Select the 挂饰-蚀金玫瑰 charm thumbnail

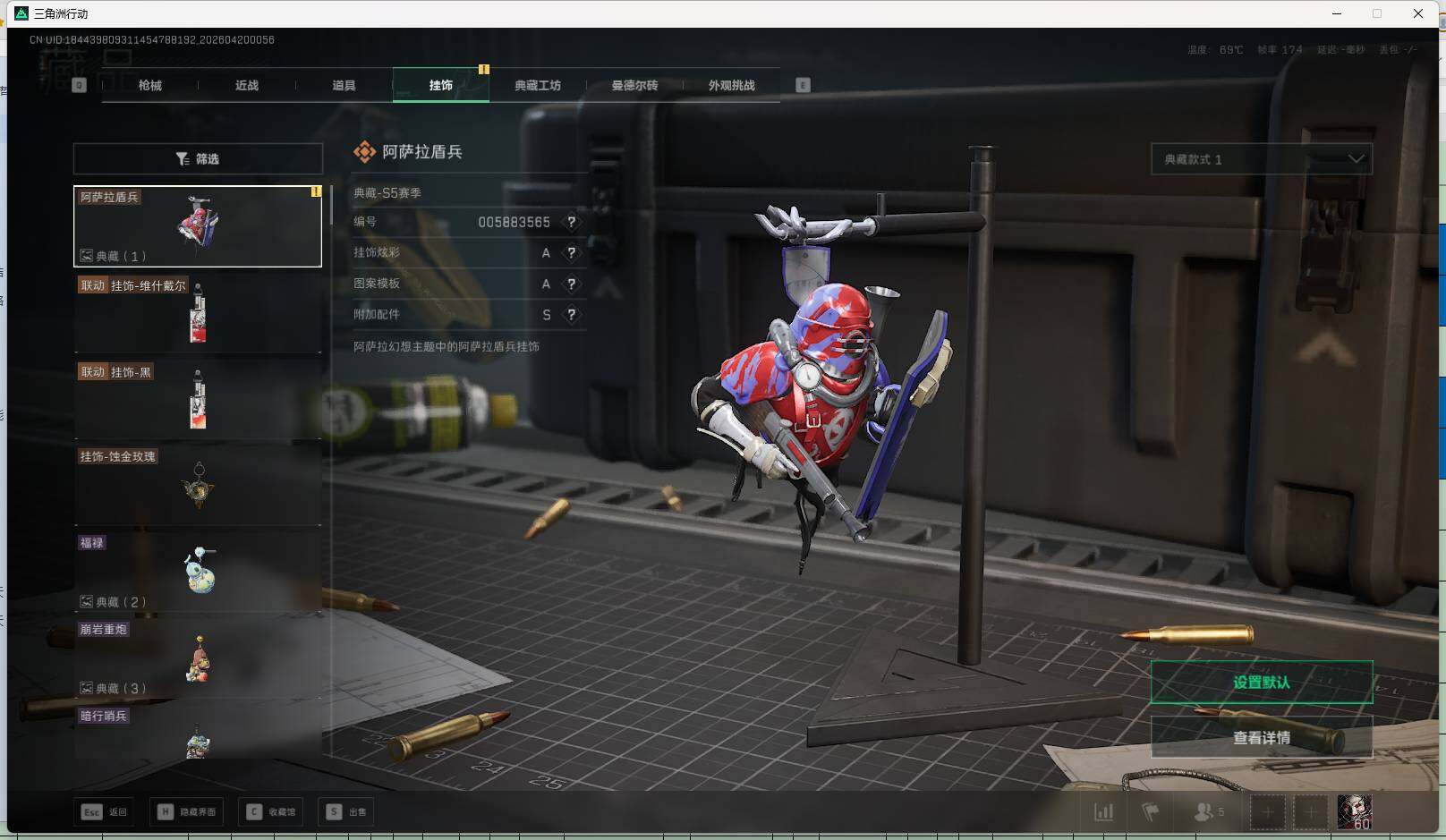point(198,486)
